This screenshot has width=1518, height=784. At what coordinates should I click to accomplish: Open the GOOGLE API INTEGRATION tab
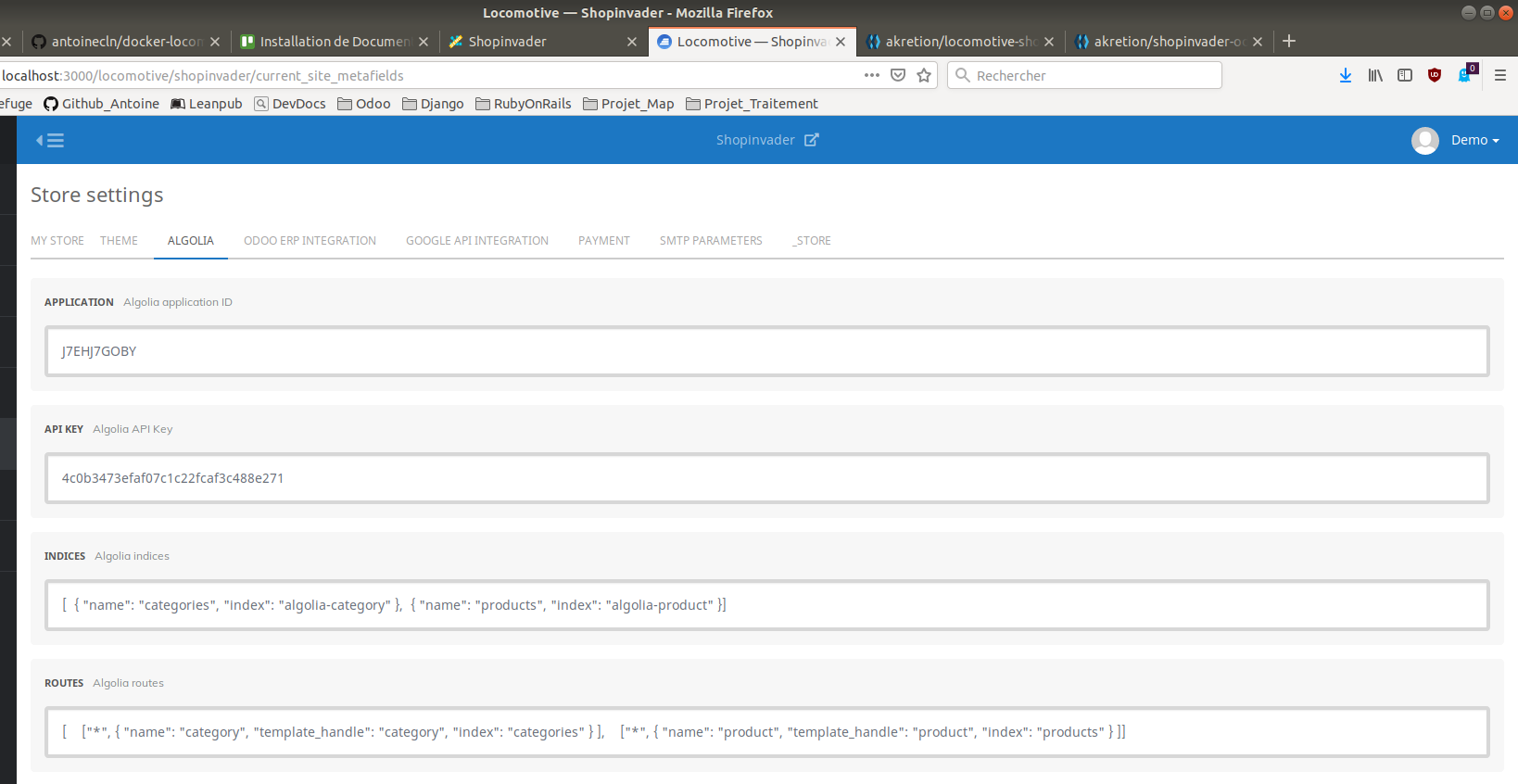[477, 240]
